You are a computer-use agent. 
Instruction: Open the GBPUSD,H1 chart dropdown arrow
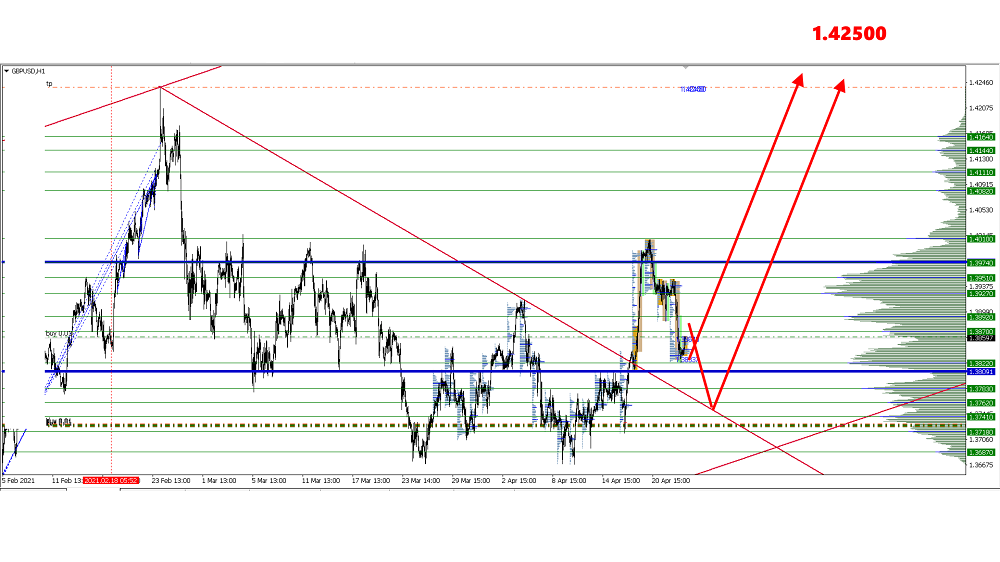8,71
